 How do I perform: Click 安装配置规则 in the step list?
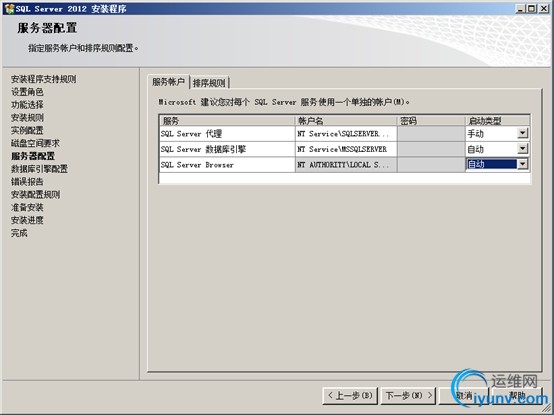pyautogui.click(x=35, y=194)
